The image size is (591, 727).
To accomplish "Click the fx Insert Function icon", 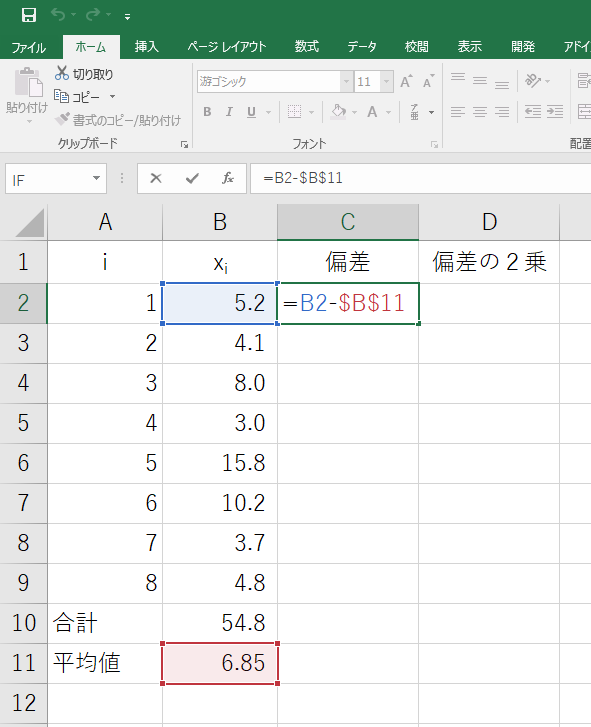I will point(228,178).
